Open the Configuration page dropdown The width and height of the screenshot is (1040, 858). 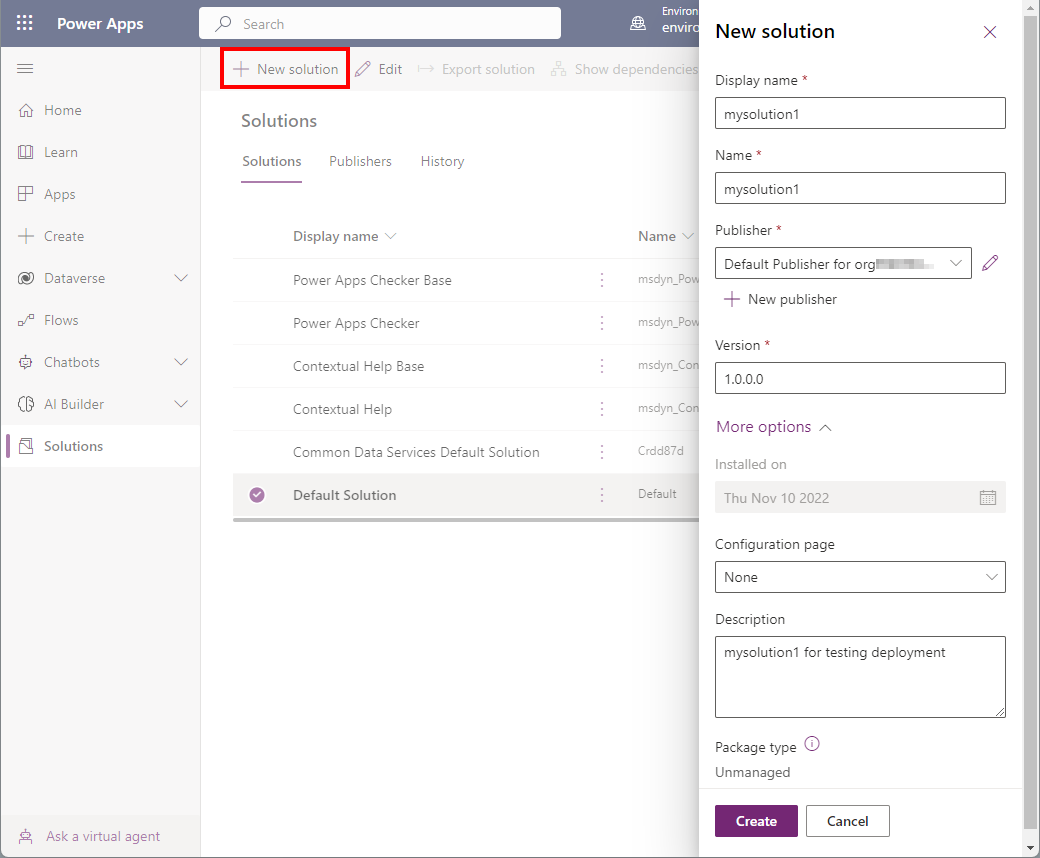(x=860, y=577)
